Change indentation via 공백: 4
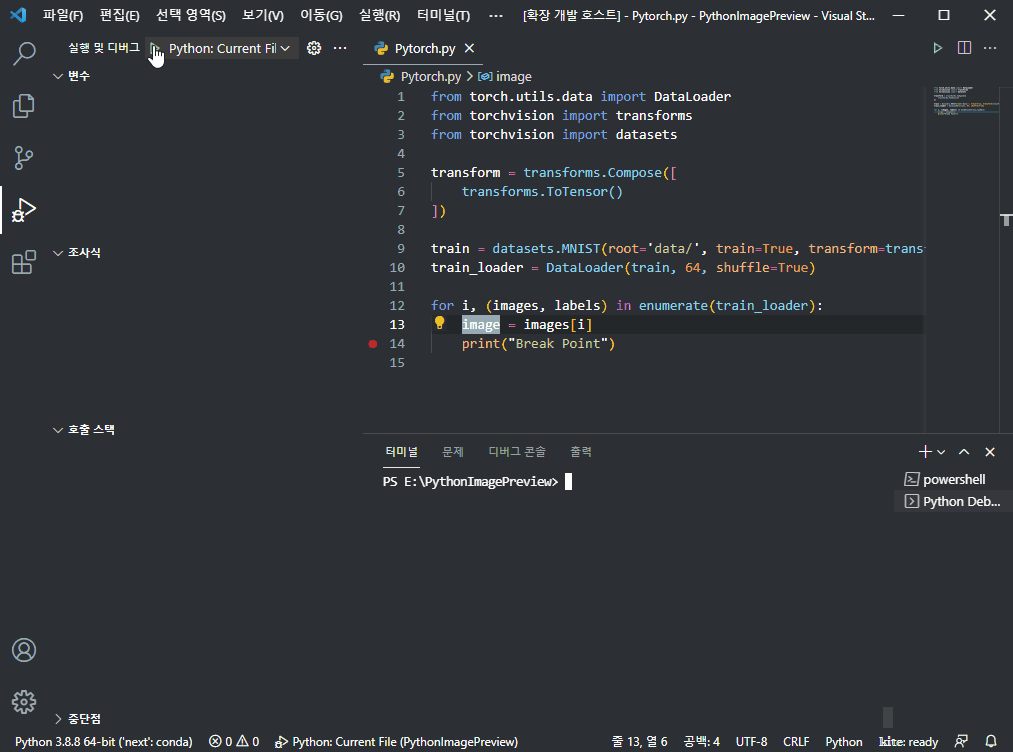Screen dimensions: 1013x752 click(702, 742)
